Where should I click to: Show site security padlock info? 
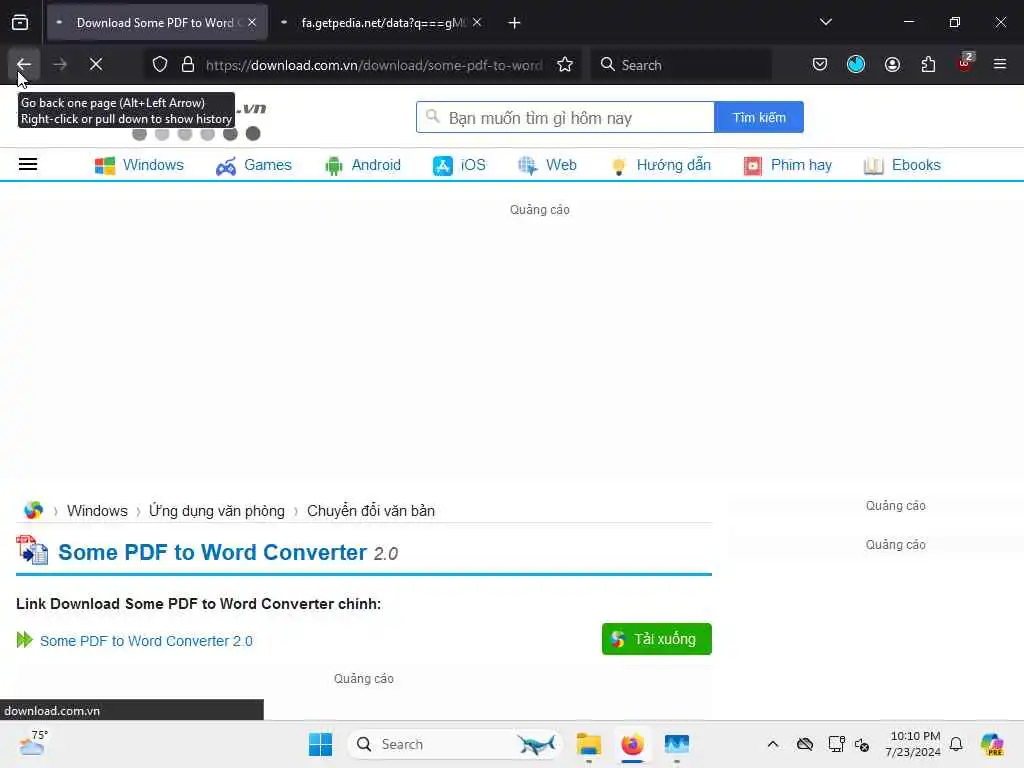pyautogui.click(x=188, y=65)
